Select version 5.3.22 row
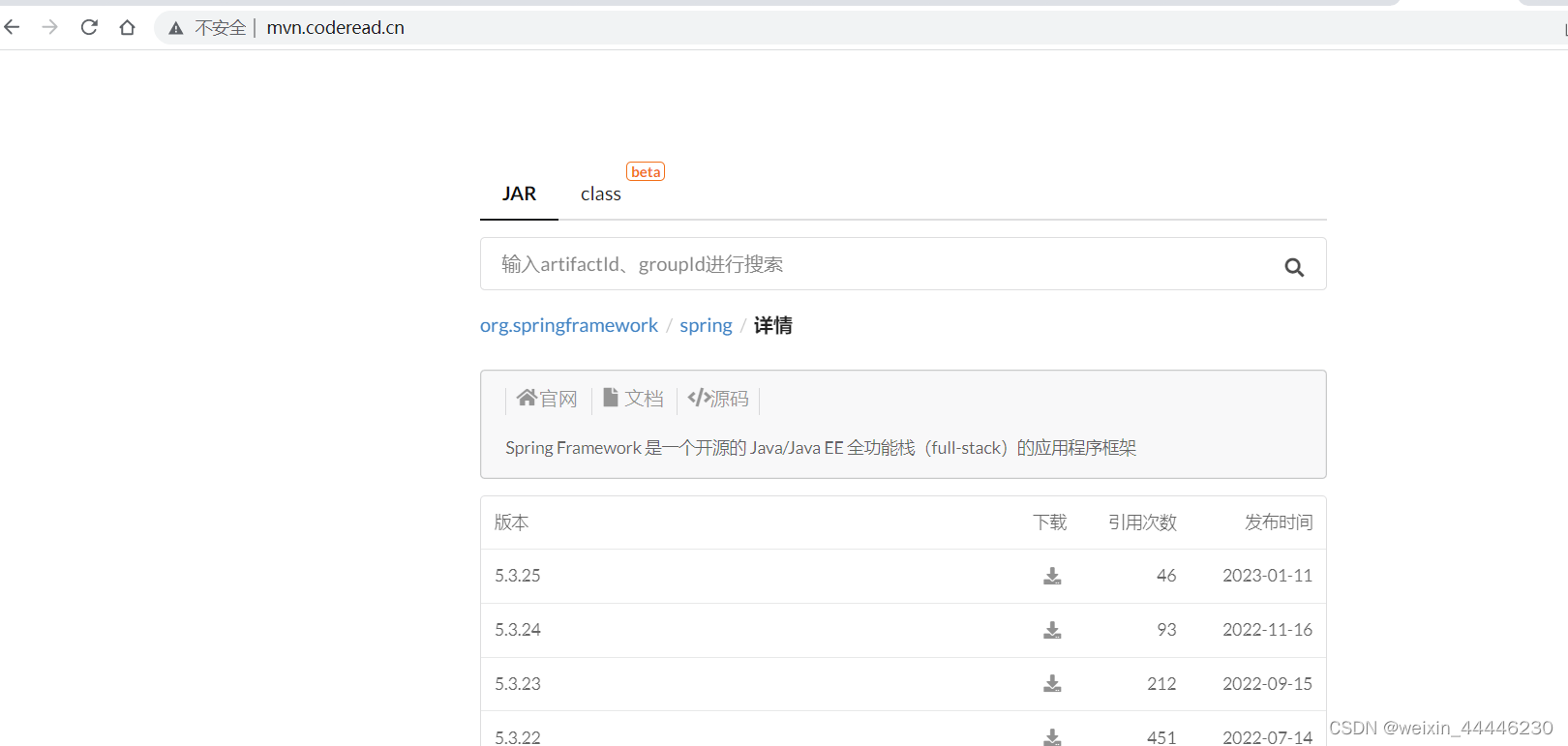Viewport: 1568px width, 746px height. point(903,730)
